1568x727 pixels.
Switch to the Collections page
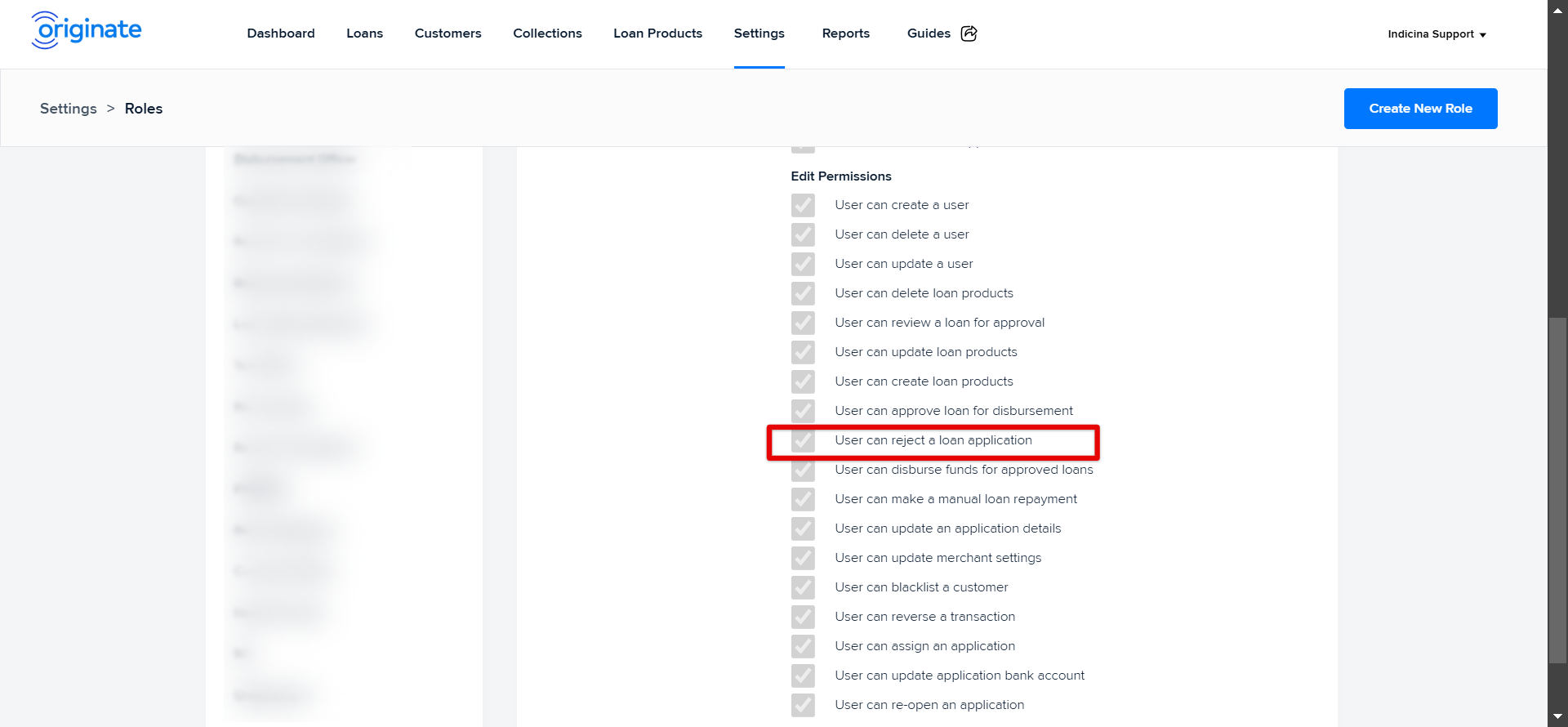[x=547, y=33]
